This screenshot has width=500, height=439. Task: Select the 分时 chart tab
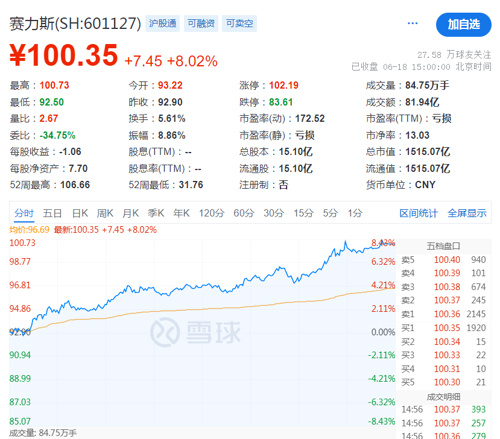(x=24, y=213)
